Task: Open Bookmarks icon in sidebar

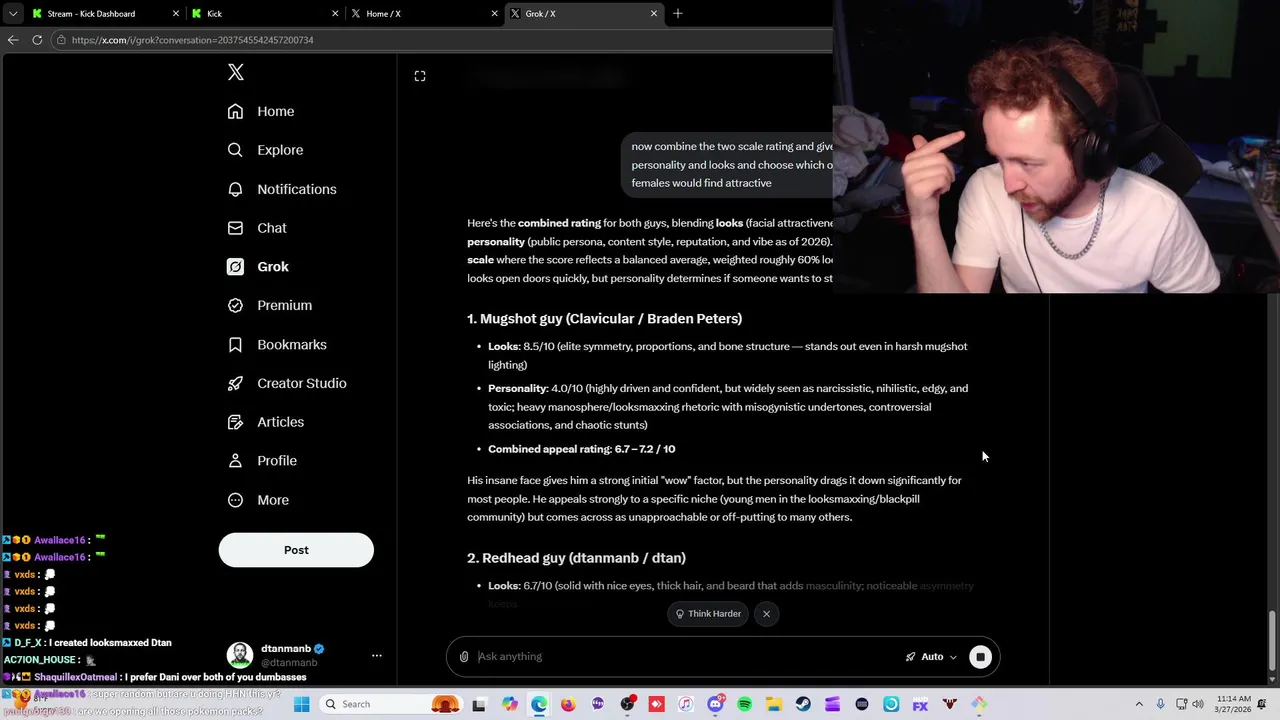Action: 235,344
